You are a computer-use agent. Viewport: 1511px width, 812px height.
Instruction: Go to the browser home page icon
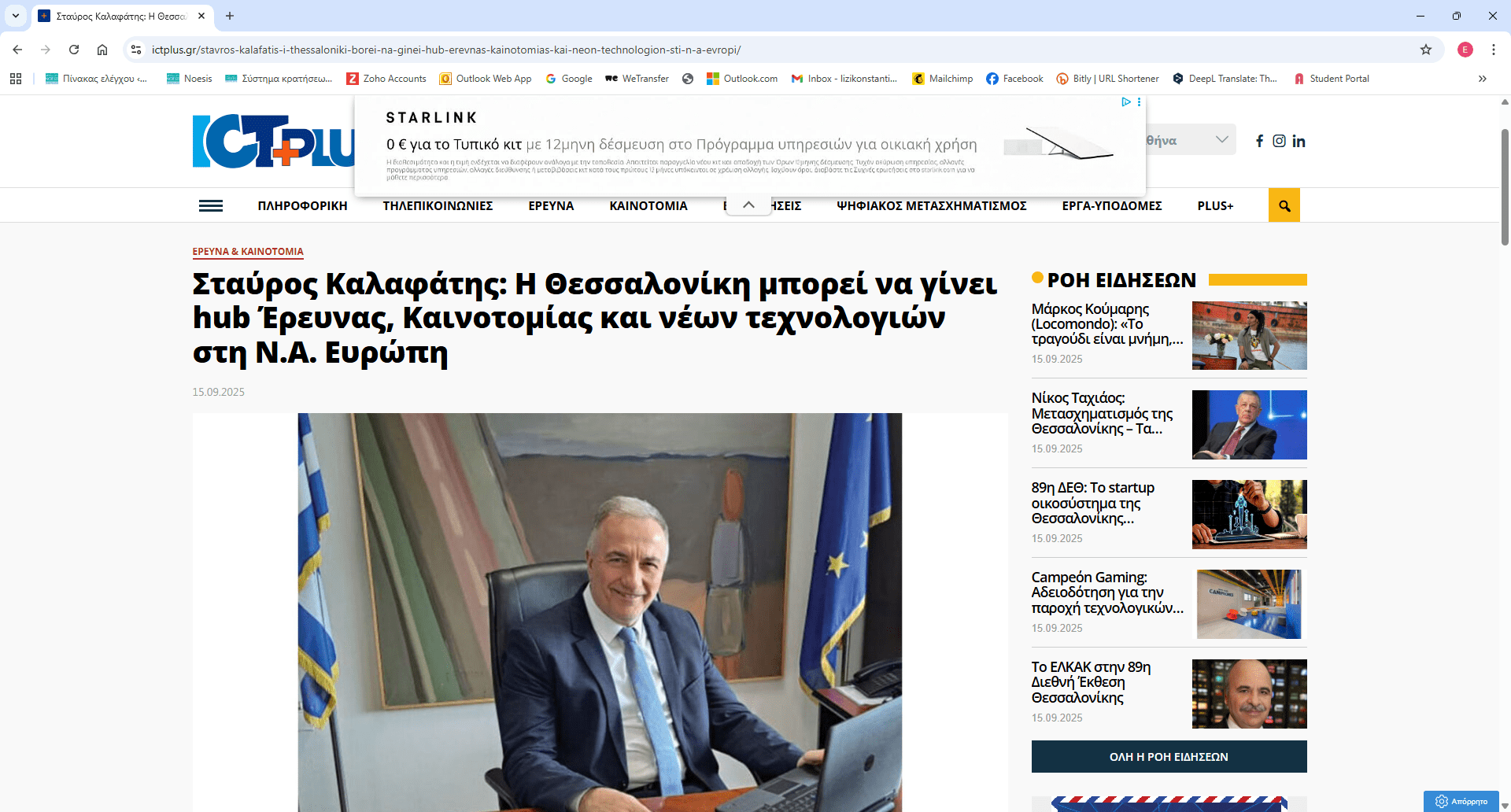[102, 50]
